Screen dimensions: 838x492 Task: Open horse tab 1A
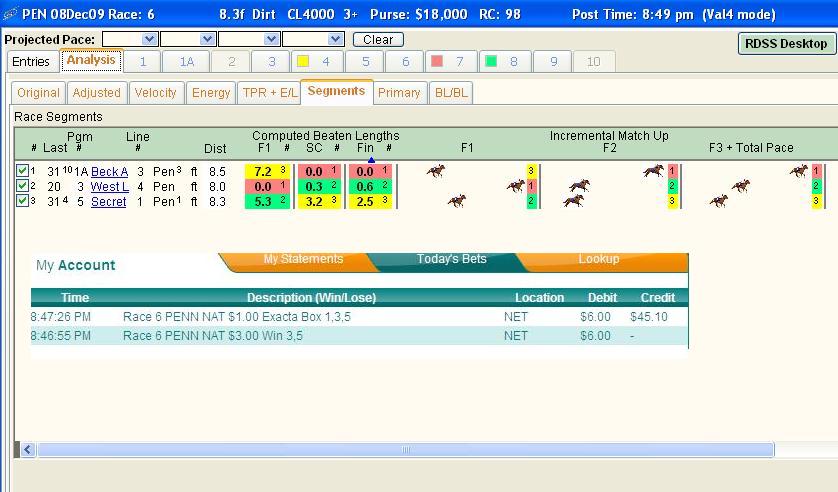pos(187,61)
